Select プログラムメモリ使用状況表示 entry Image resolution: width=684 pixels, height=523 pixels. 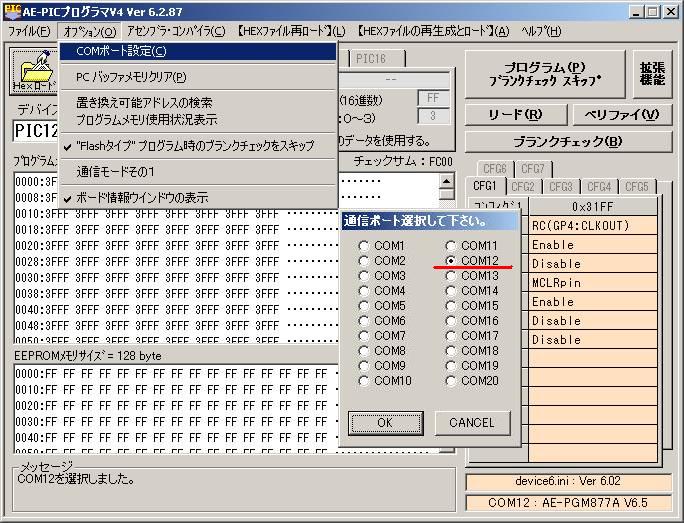tap(198, 120)
